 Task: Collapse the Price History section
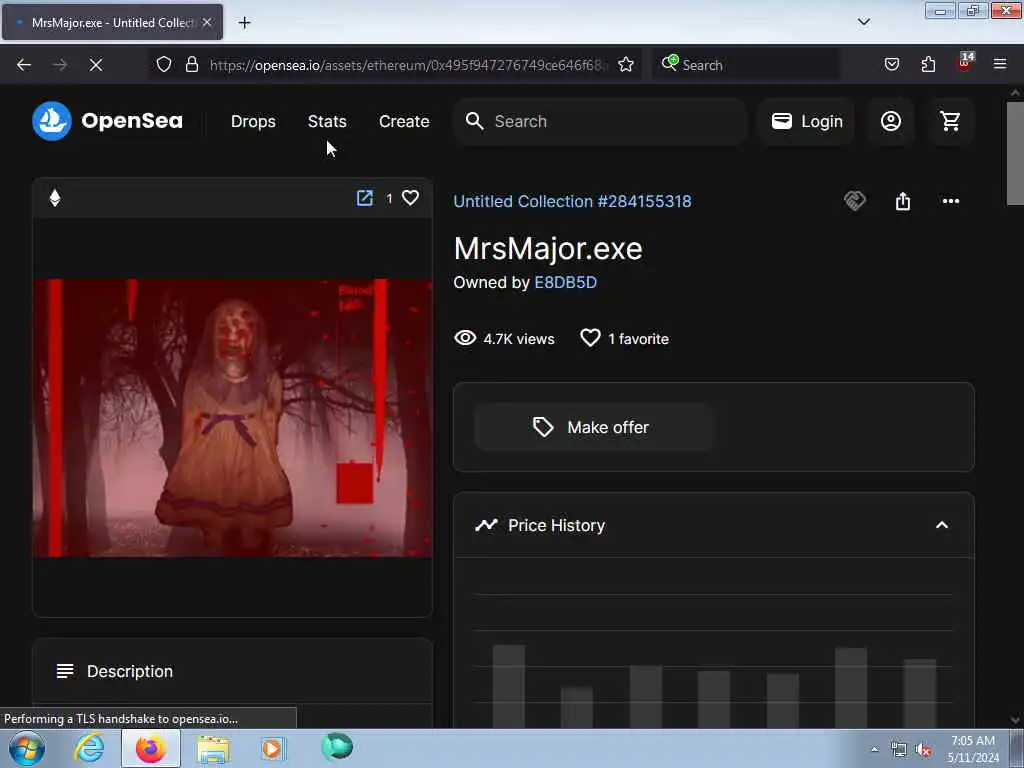(x=942, y=525)
